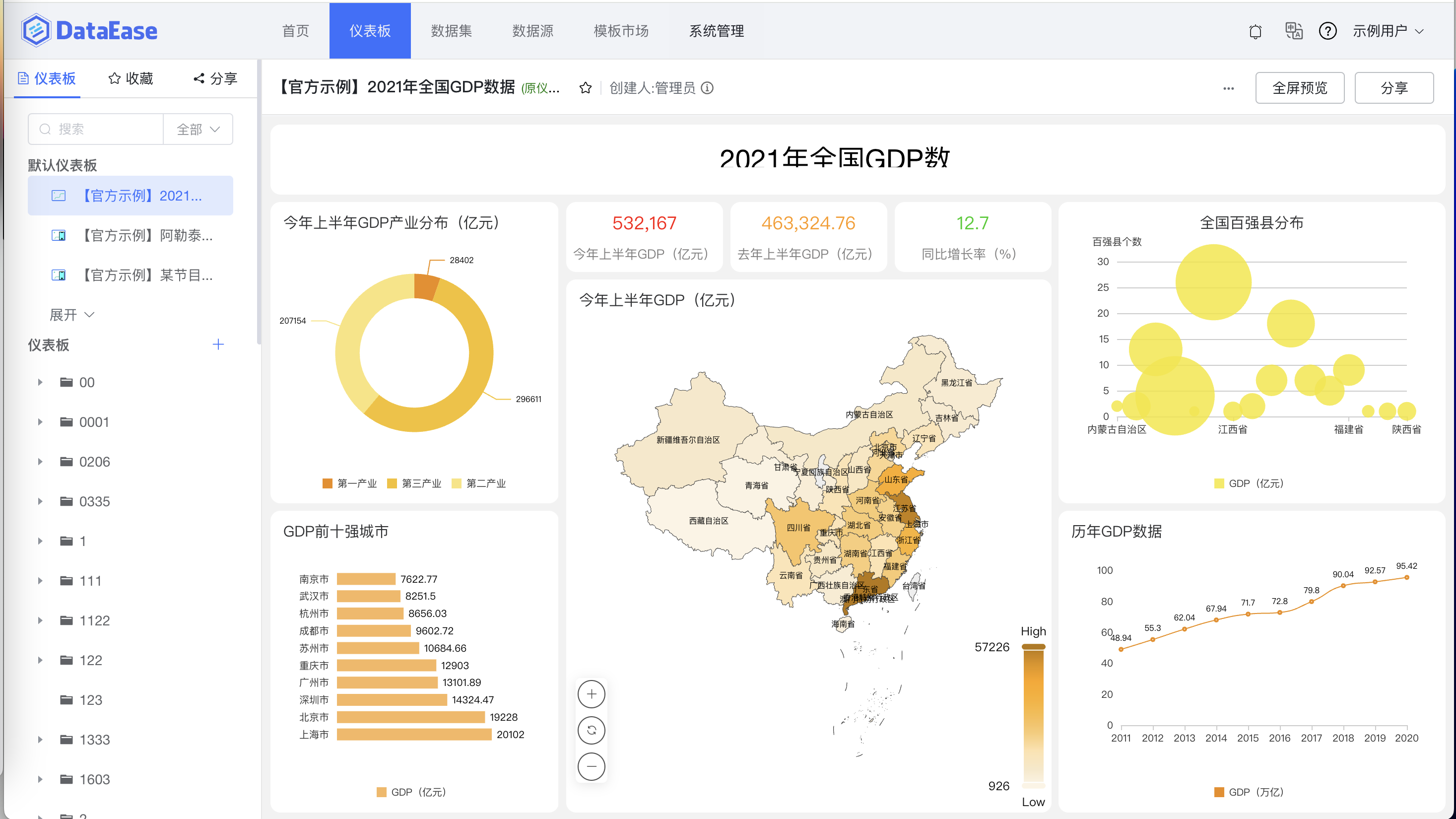
Task: Open 数据源 in top navigation
Action: [x=533, y=31]
